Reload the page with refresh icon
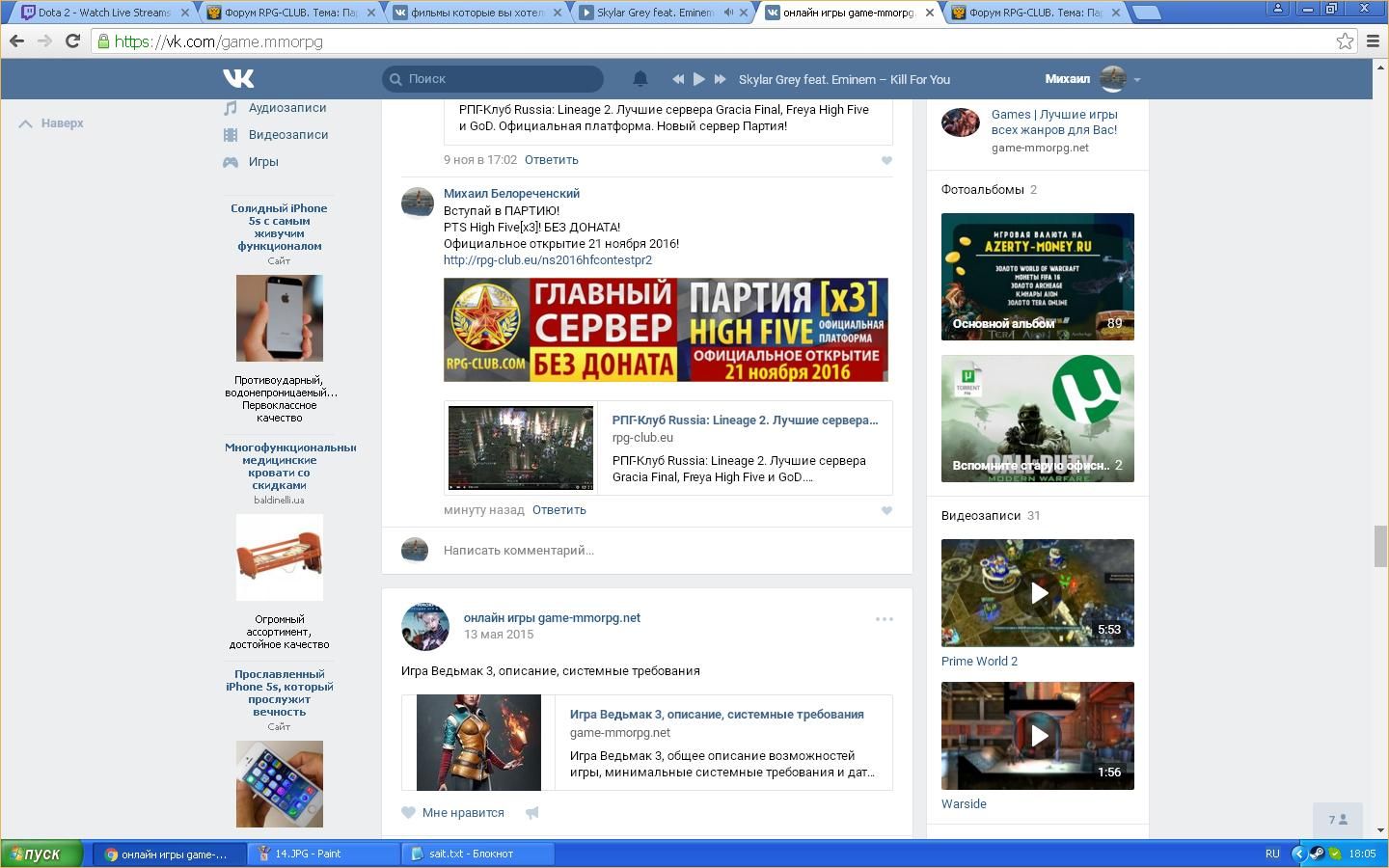 [72, 41]
